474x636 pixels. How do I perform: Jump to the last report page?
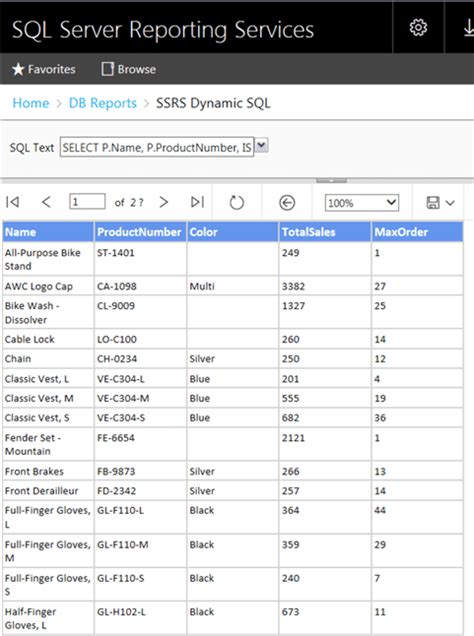pyautogui.click(x=197, y=202)
